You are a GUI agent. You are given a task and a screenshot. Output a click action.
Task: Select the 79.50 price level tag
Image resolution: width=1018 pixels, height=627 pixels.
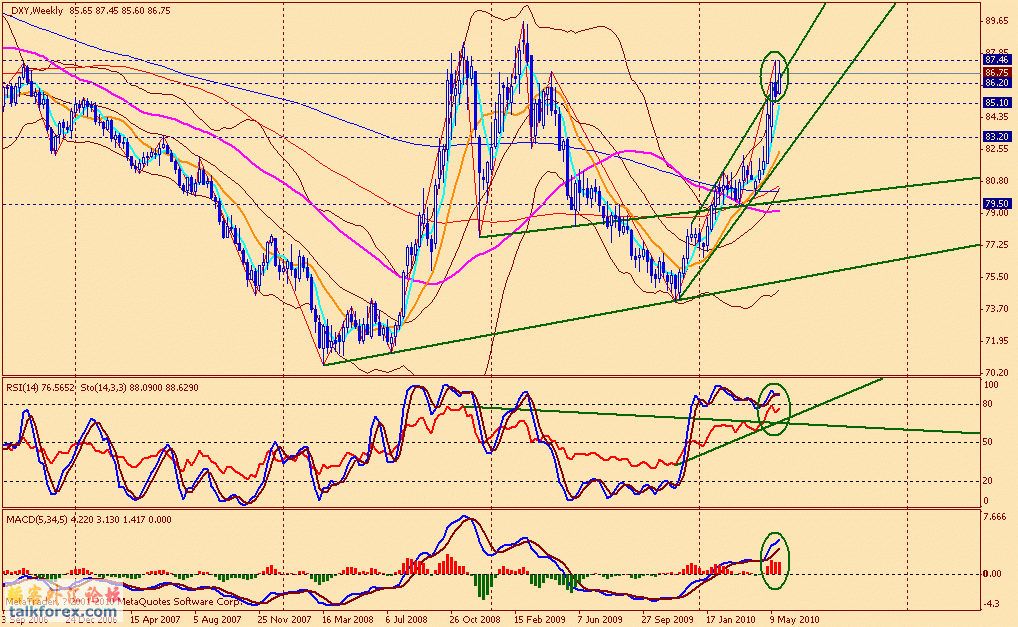(x=997, y=203)
